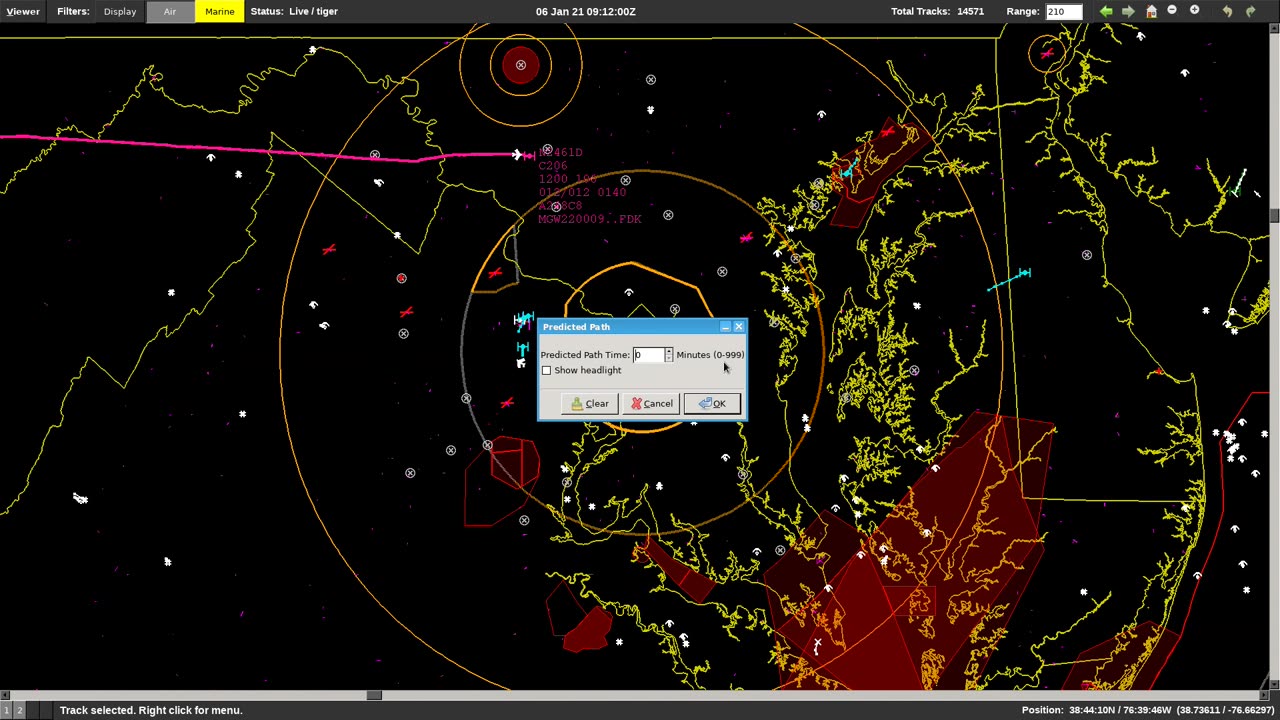Switch to workspace 2 in status bar
The width and height of the screenshot is (1280, 720).
pos(19,710)
